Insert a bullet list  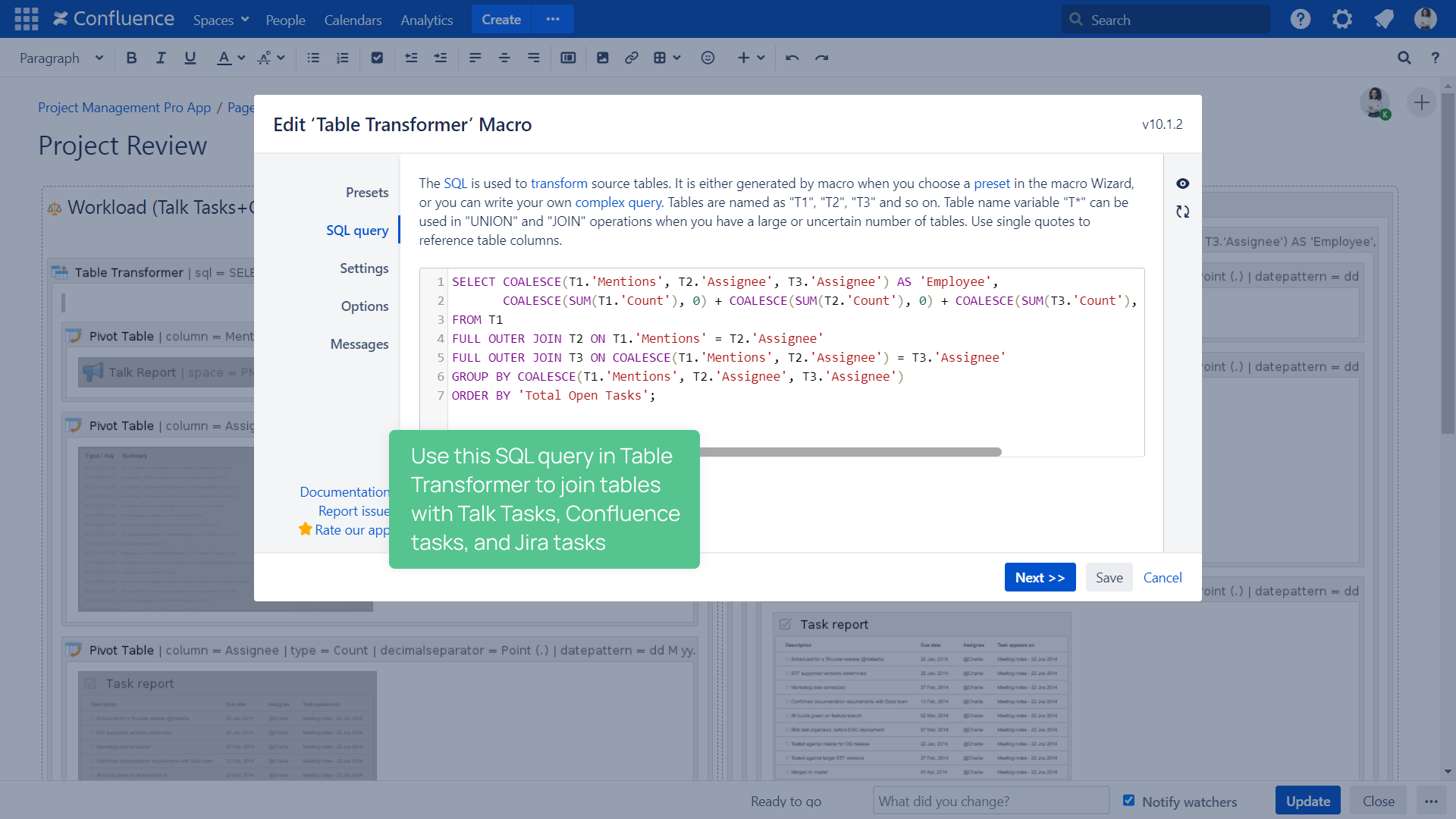point(313,58)
